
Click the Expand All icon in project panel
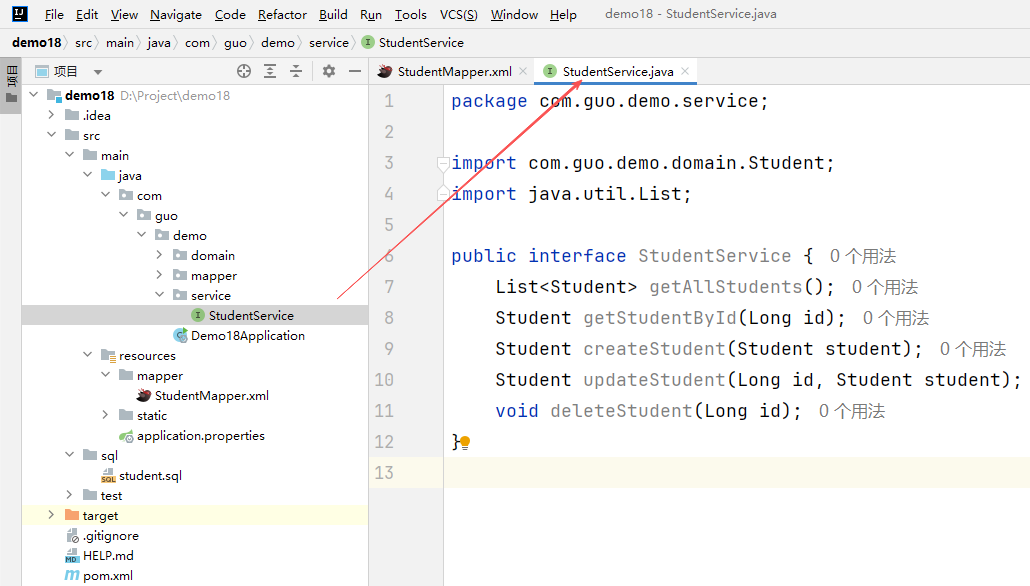click(270, 71)
